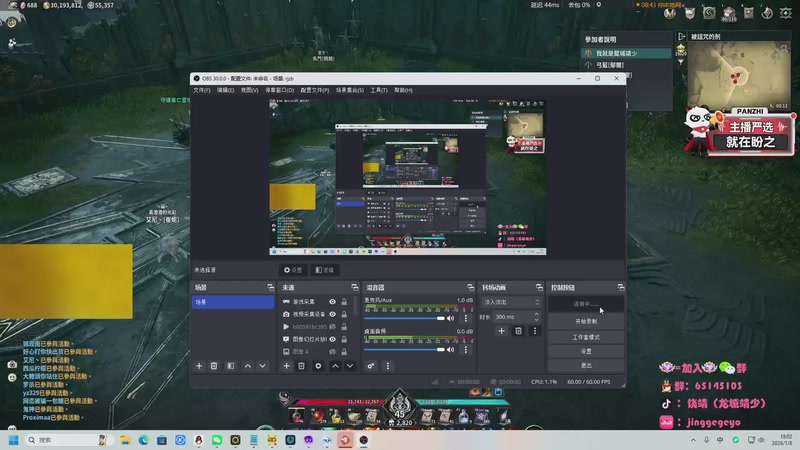Open 帮助(H) menu in OBS
800x450 pixels.
403,90
